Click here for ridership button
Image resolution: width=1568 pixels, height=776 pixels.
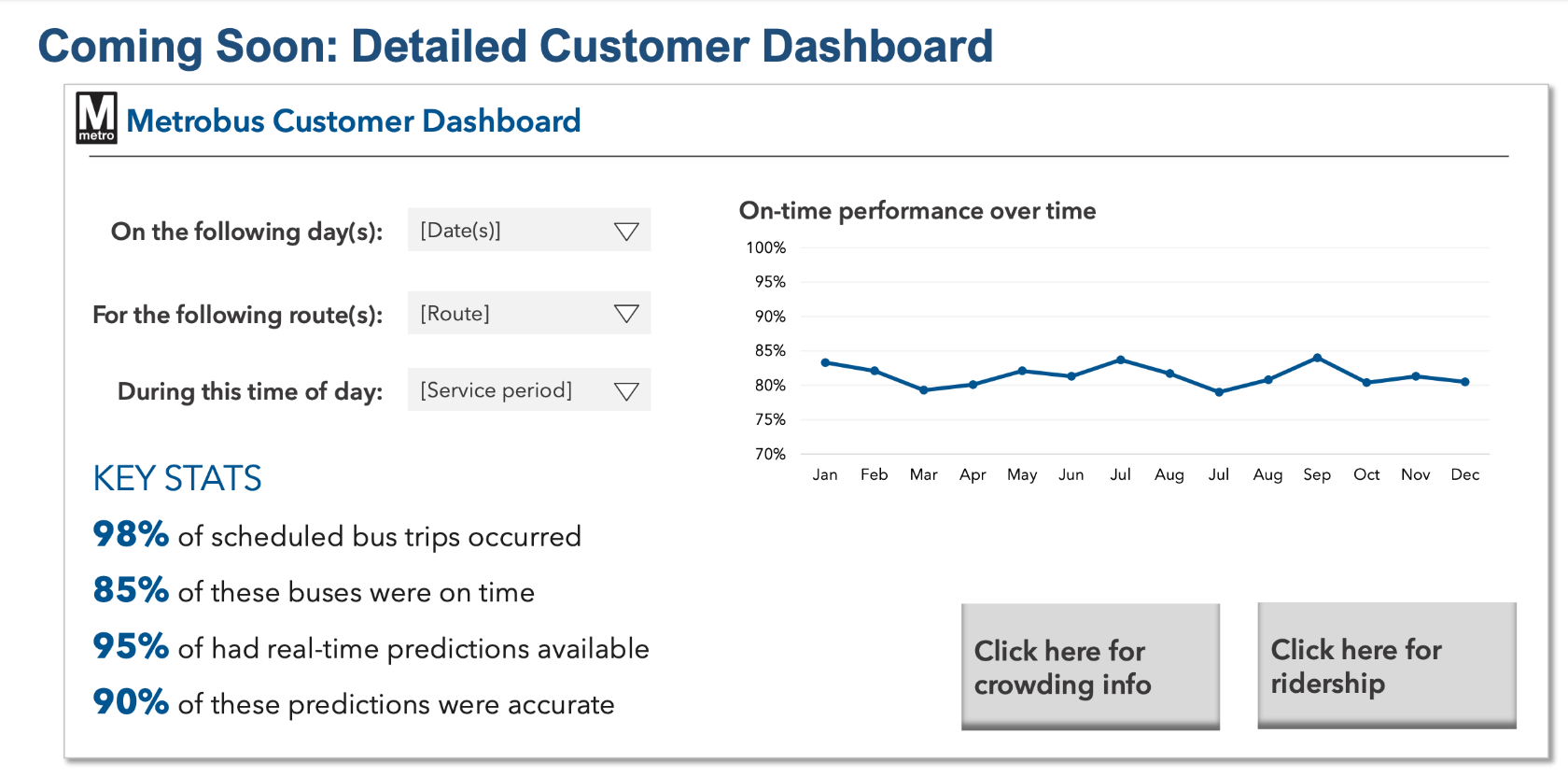1386,665
